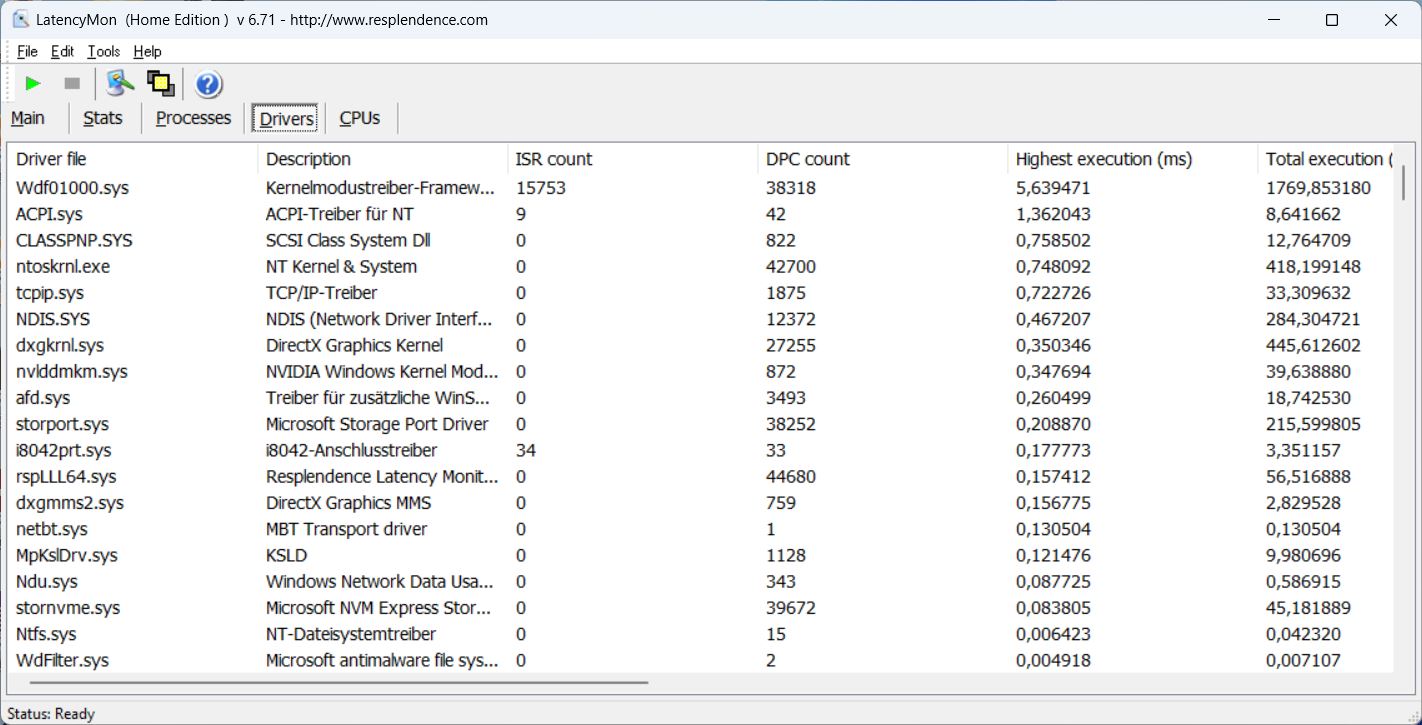Click the LatencyMon app icon in the title bar

pyautogui.click(x=21, y=20)
